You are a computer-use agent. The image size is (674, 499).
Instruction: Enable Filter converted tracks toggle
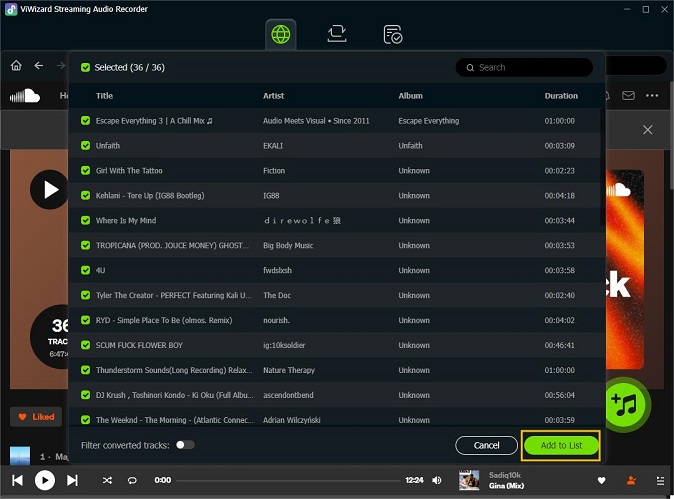pos(185,445)
